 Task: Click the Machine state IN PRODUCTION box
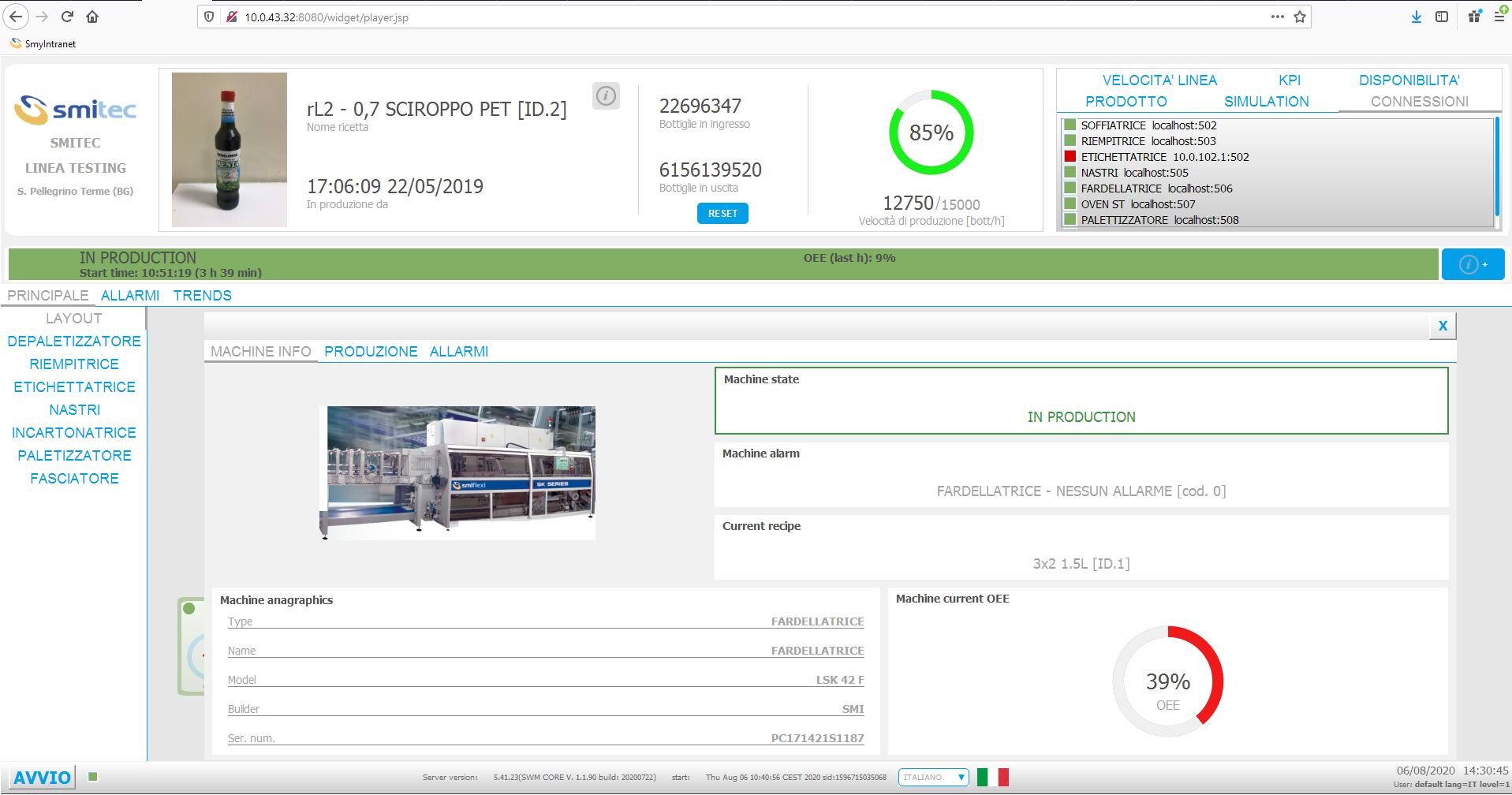click(x=1081, y=401)
